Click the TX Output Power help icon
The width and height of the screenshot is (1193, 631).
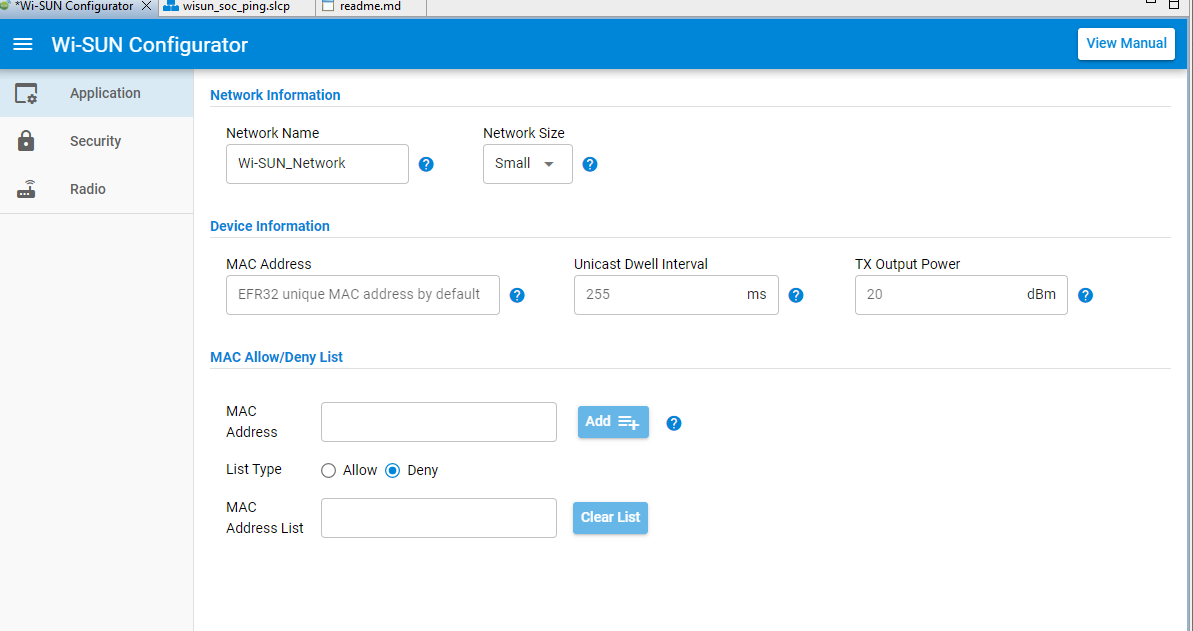point(1085,295)
